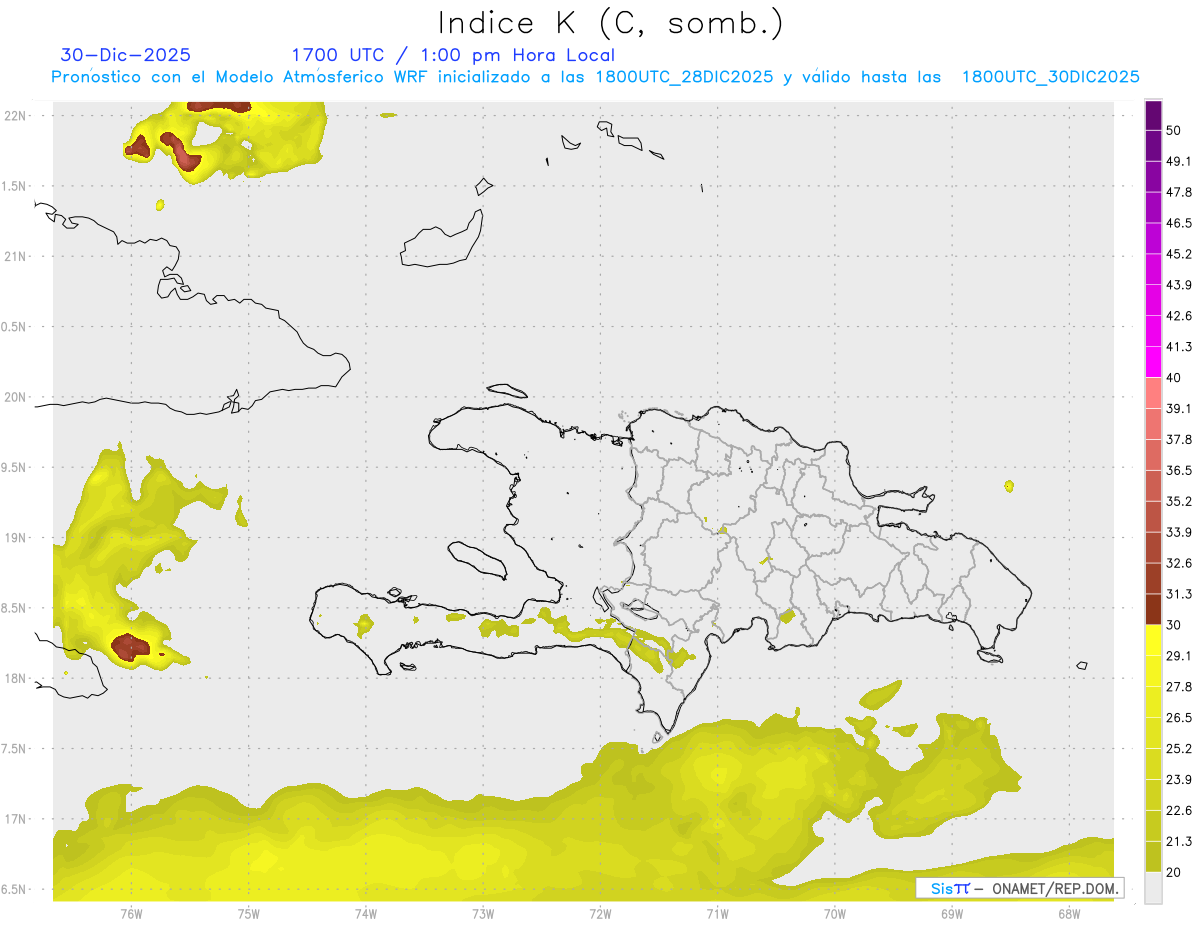1200x927 pixels.
Task: Select the '25.2' color scale value
Action: click(1179, 748)
